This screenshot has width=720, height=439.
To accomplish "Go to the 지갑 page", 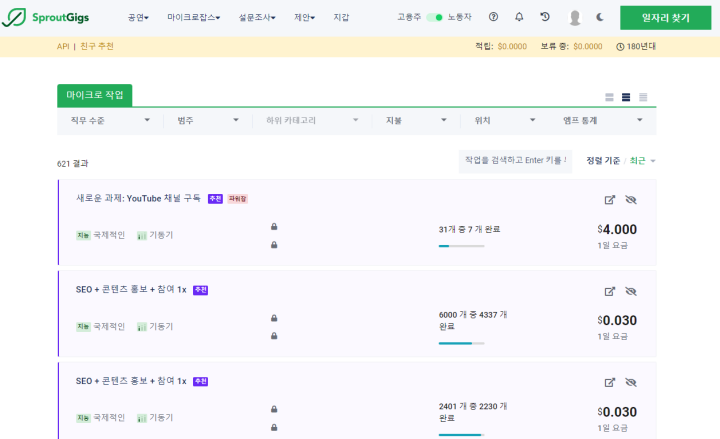I will point(341,17).
